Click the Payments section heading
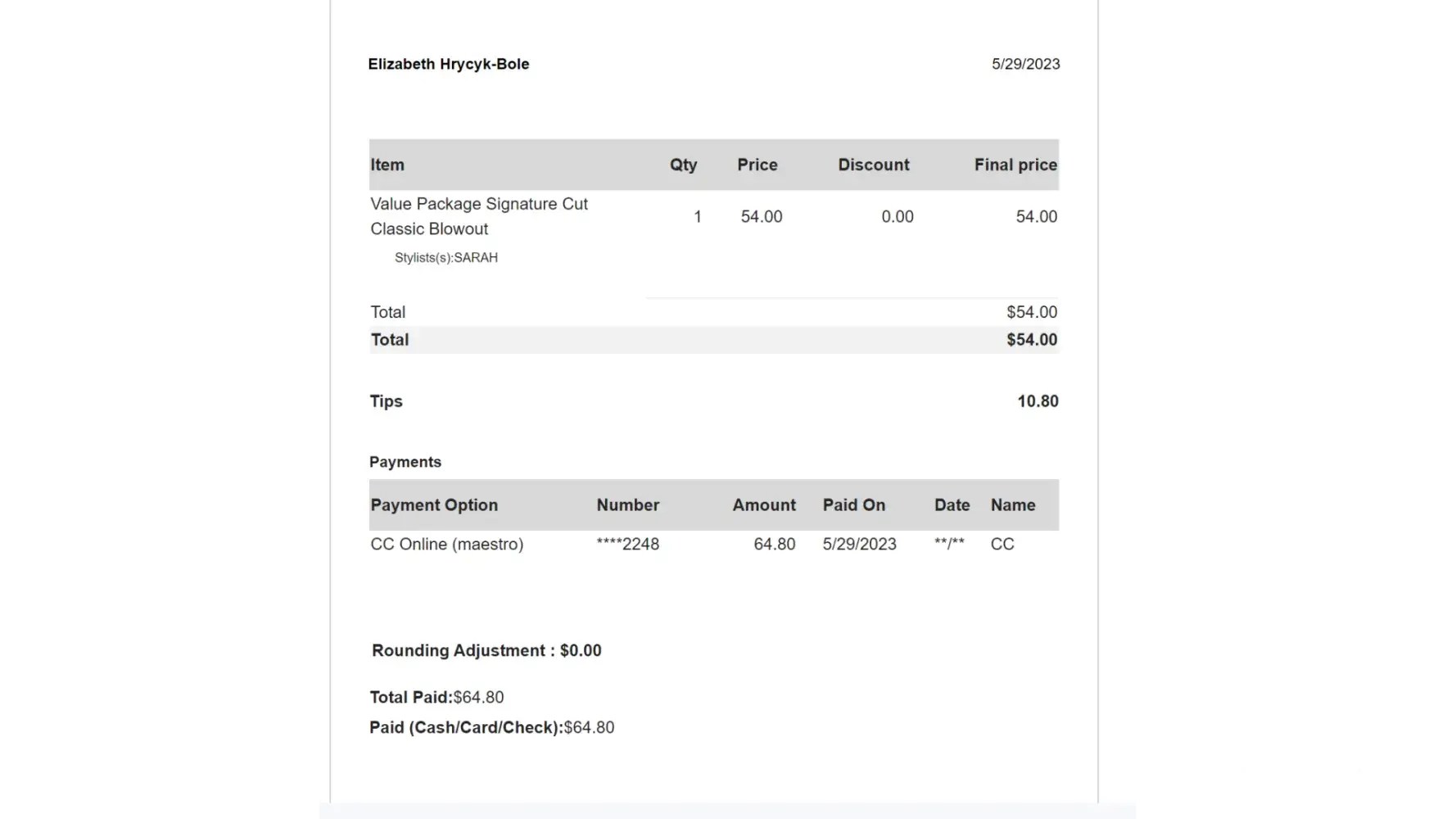 coord(405,462)
